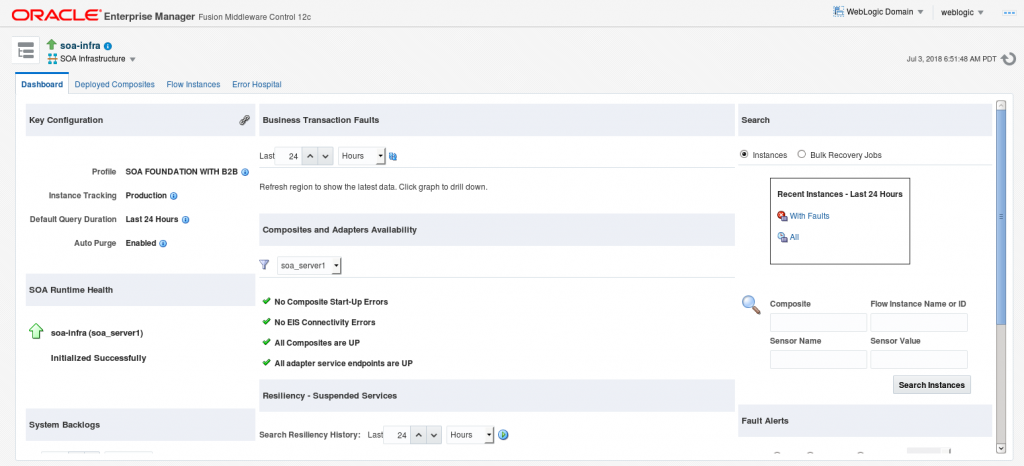Open the info icon next to soa-infra title

click(108, 46)
